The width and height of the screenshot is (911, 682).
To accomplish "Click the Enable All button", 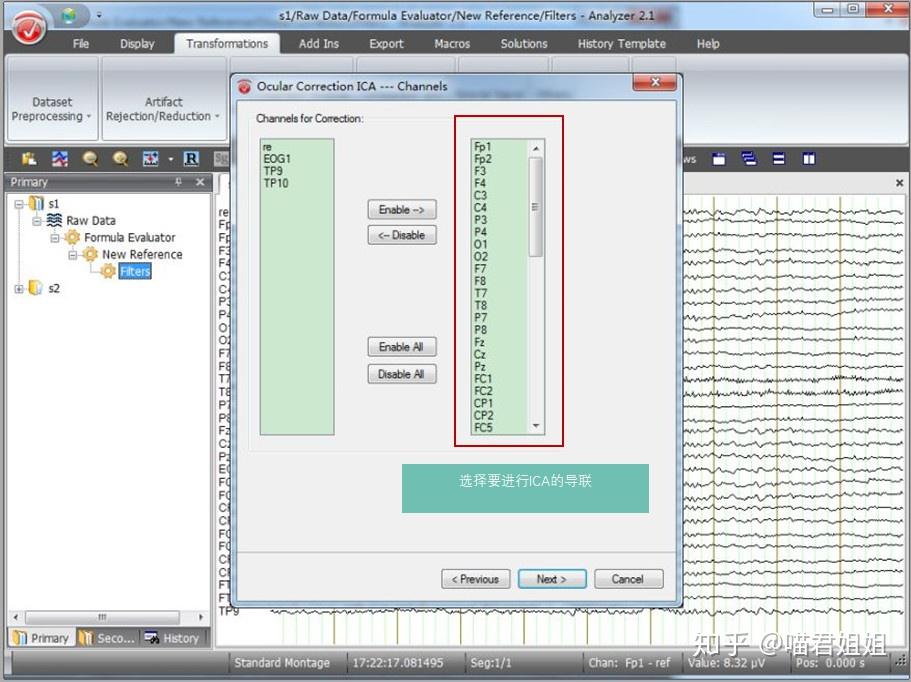I will [401, 347].
